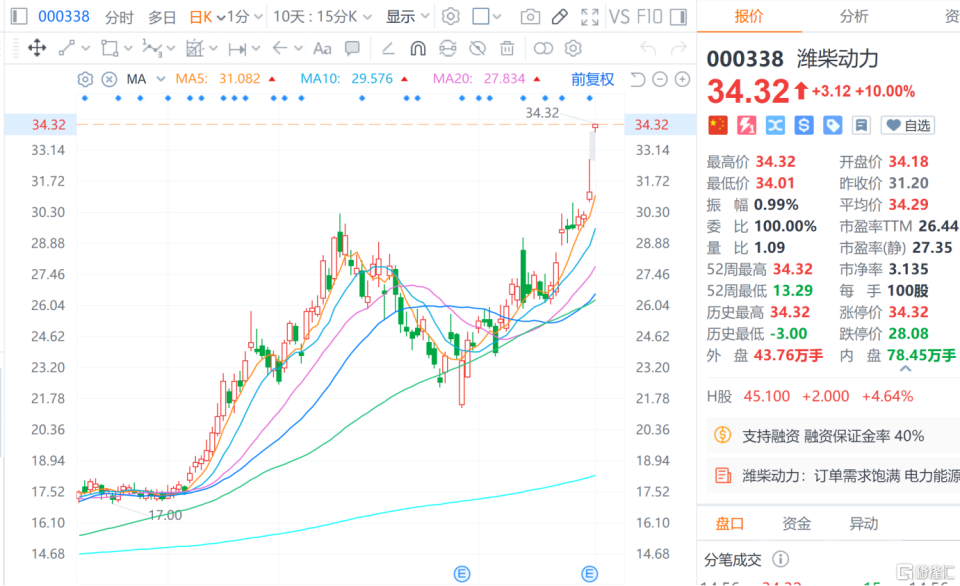The image size is (960, 586).
Task: Open chart settings gear in top toolbar
Action: [x=451, y=17]
